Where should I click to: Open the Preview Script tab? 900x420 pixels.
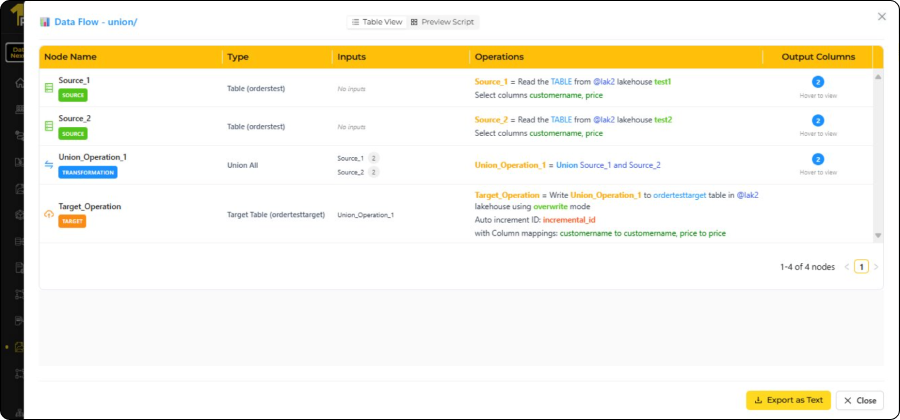coord(443,22)
